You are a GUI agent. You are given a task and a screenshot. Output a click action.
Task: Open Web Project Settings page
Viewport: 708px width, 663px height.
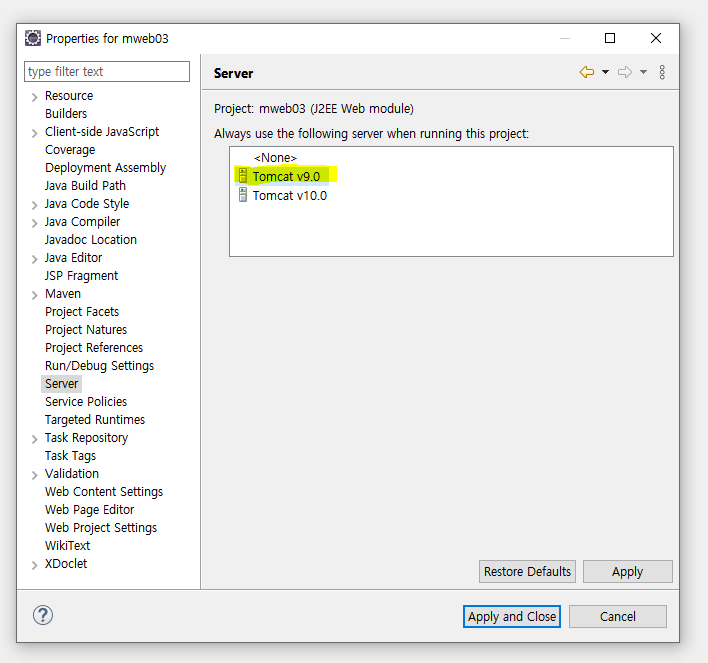click(101, 528)
